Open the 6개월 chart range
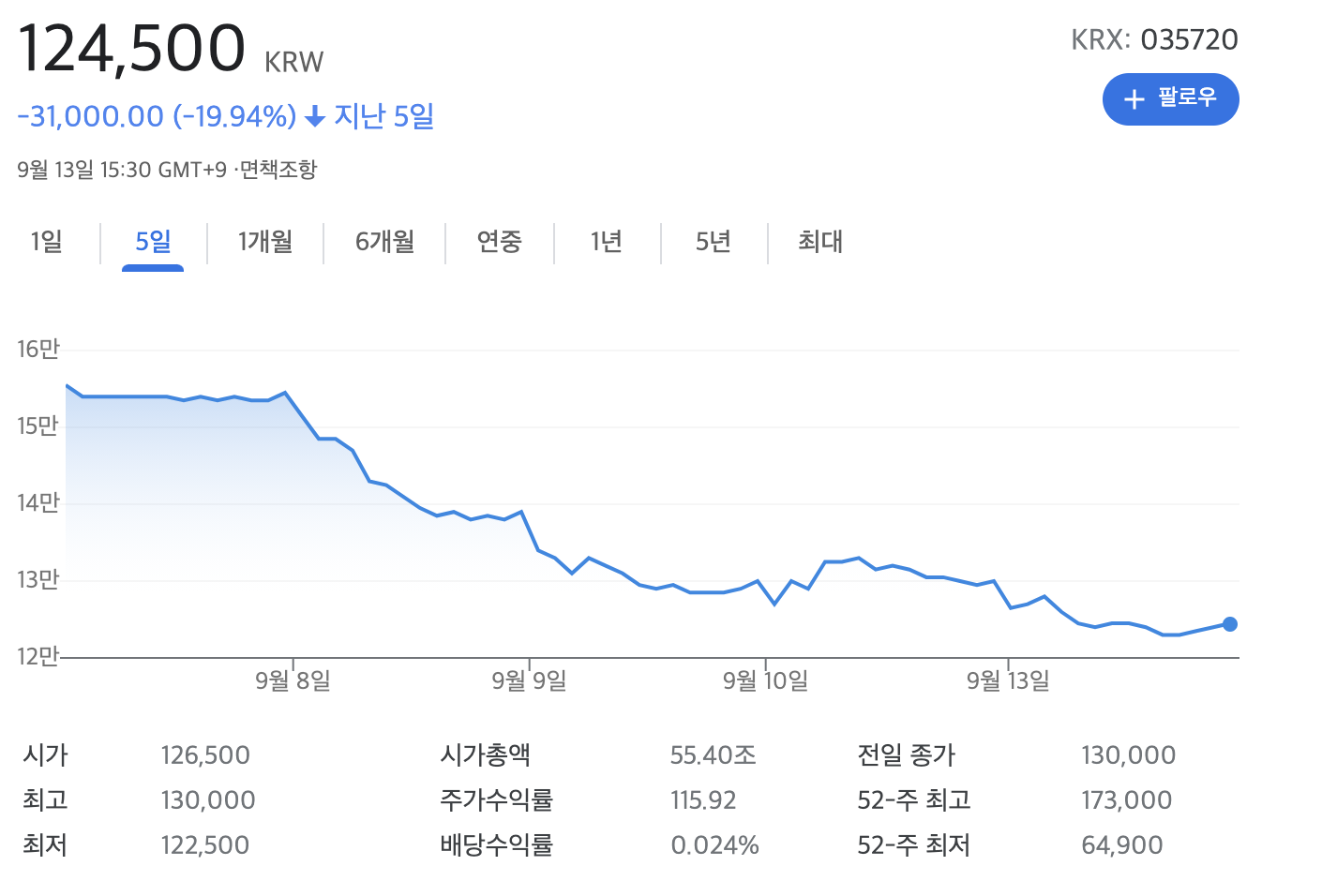The width and height of the screenshot is (1322, 896). [384, 242]
